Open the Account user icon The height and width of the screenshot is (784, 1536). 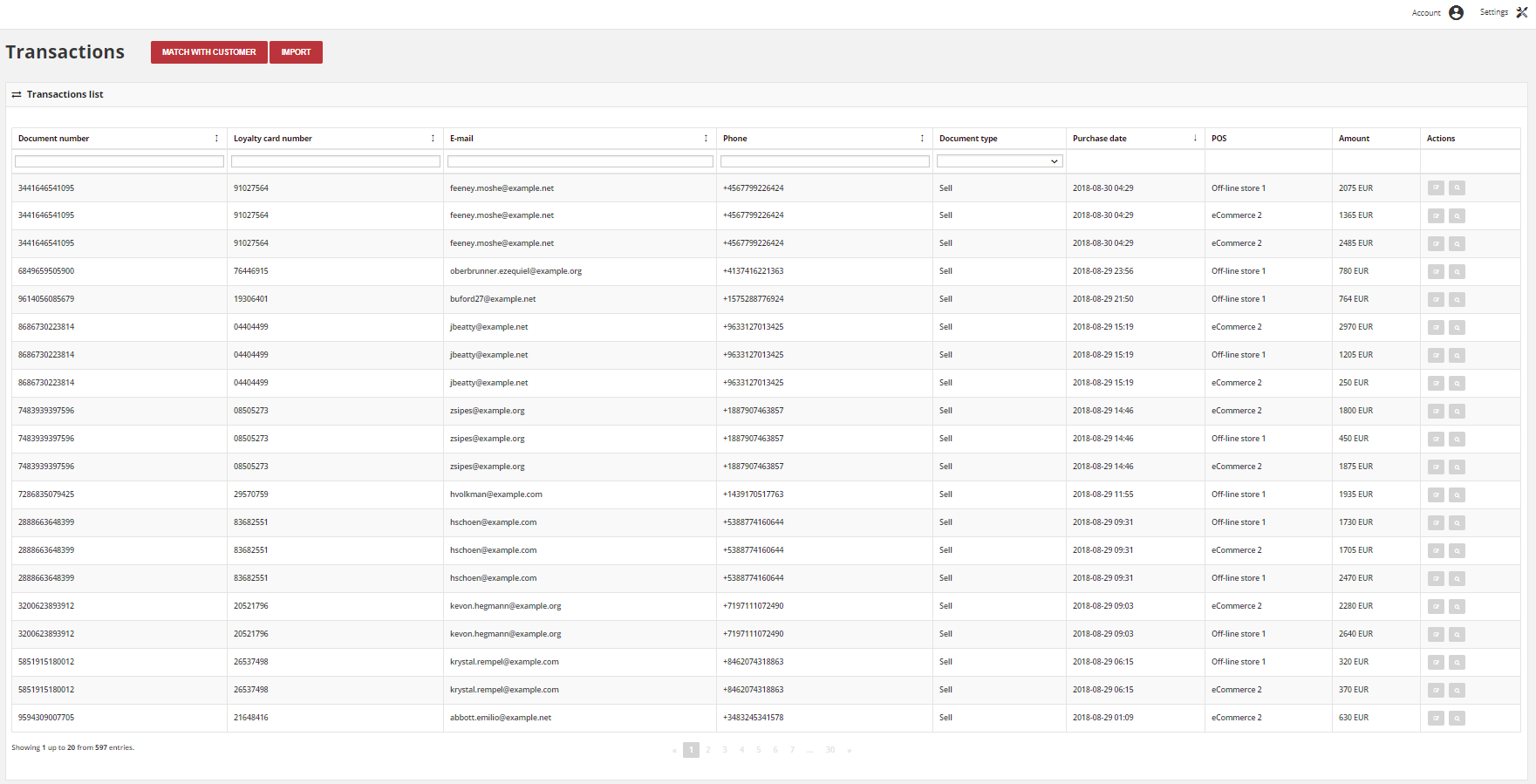(x=1456, y=12)
